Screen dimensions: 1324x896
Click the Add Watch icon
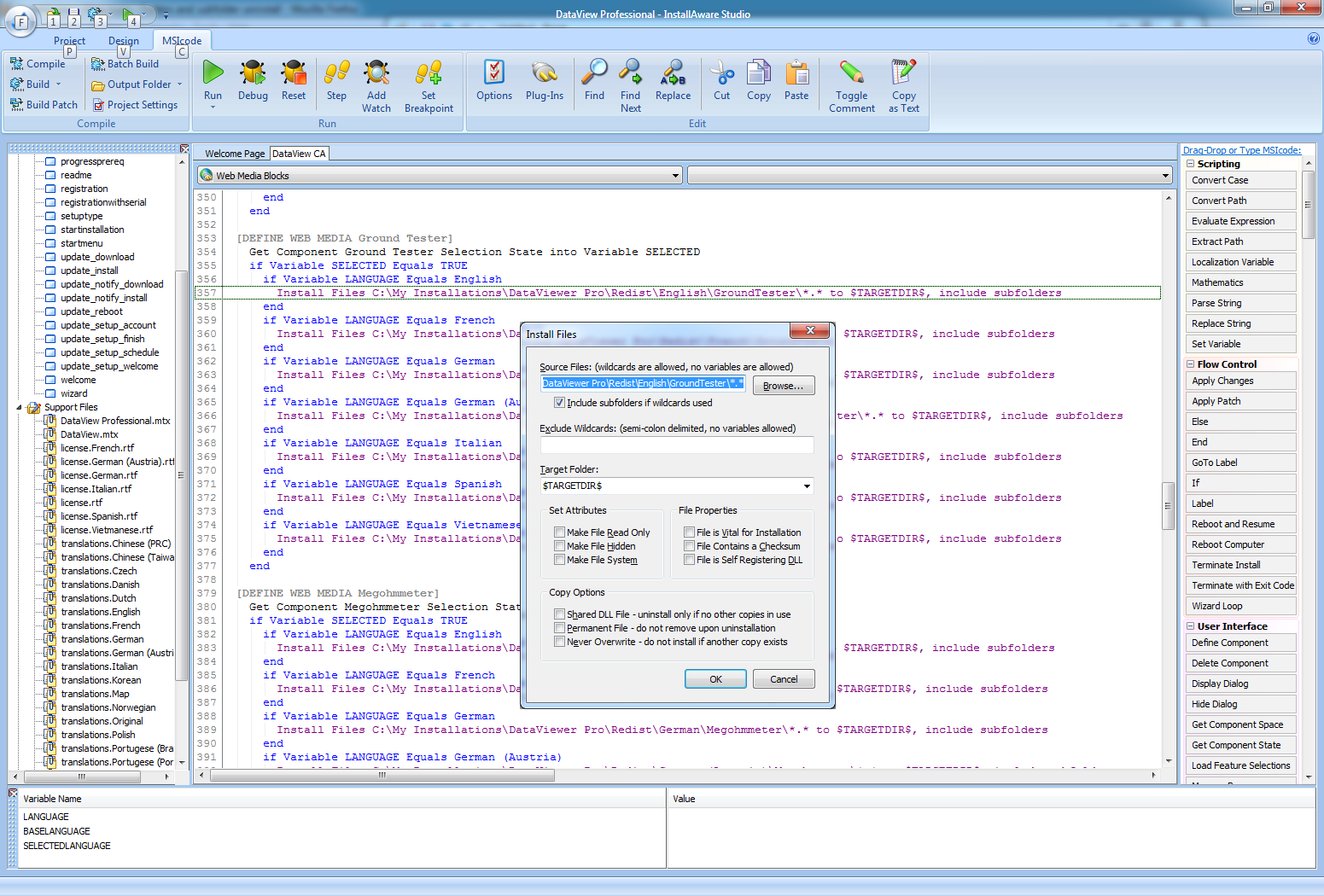(x=376, y=73)
